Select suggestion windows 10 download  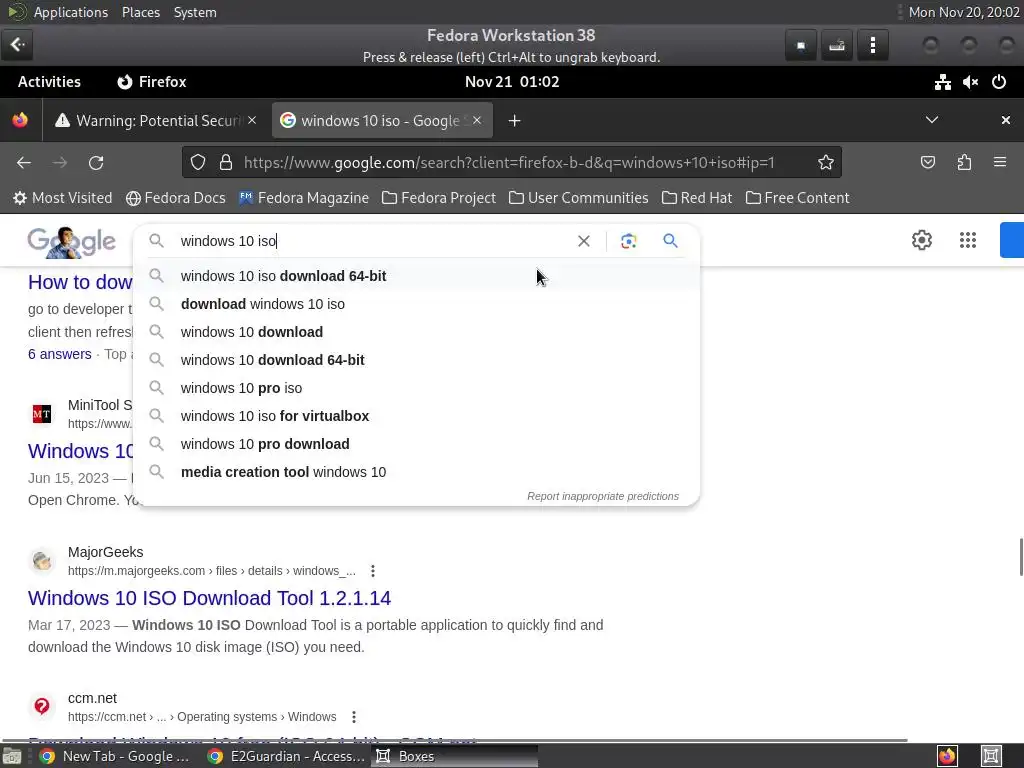[x=417, y=332]
